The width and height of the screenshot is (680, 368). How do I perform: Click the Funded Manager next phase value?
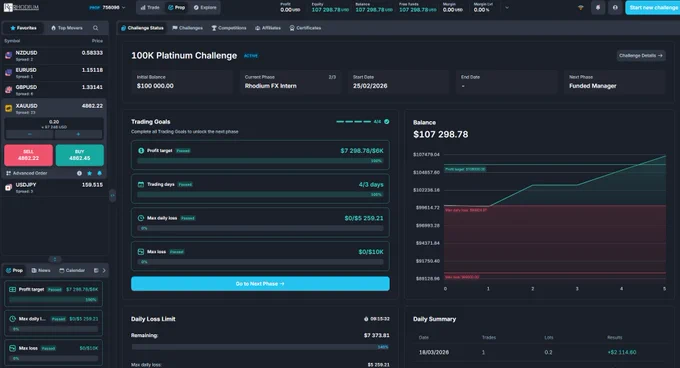592,86
